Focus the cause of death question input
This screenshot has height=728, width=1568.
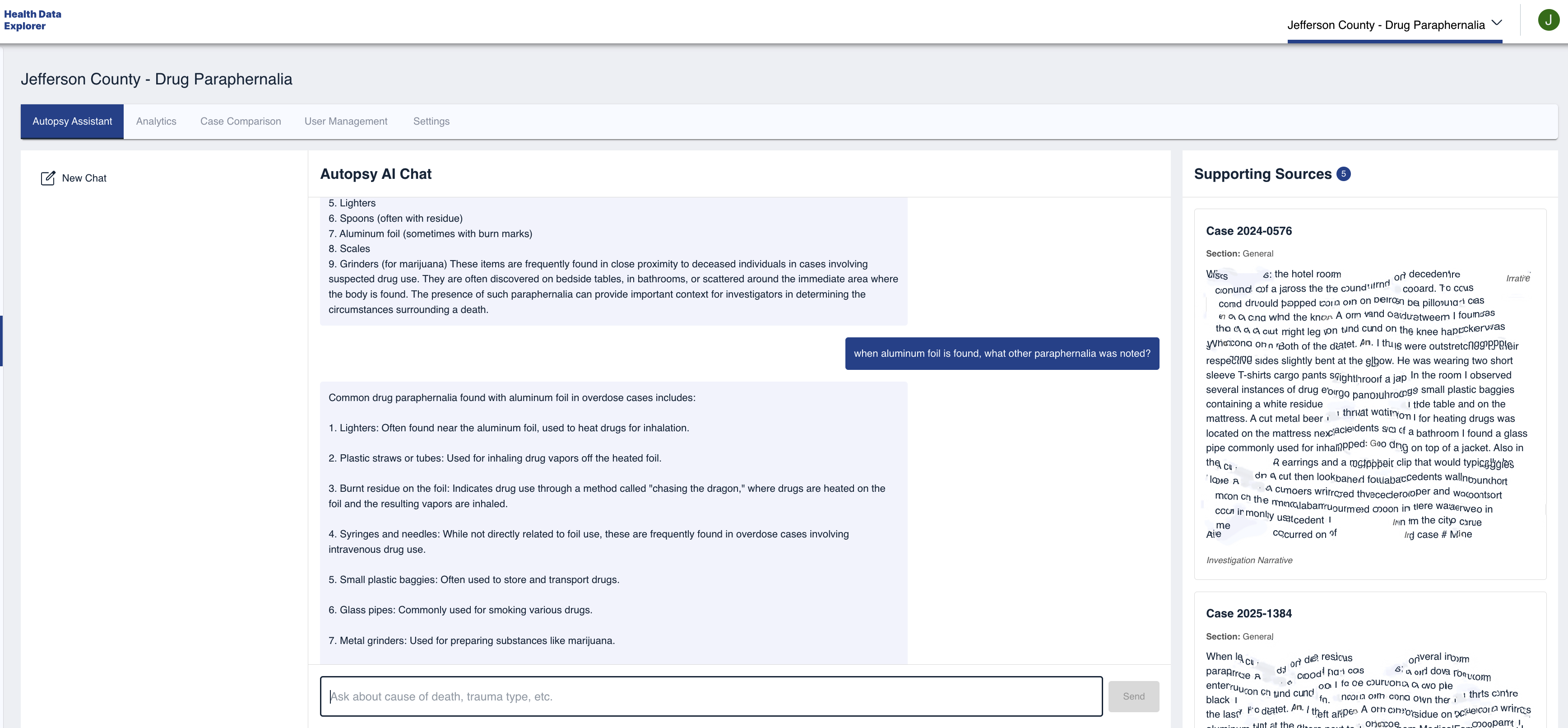710,696
